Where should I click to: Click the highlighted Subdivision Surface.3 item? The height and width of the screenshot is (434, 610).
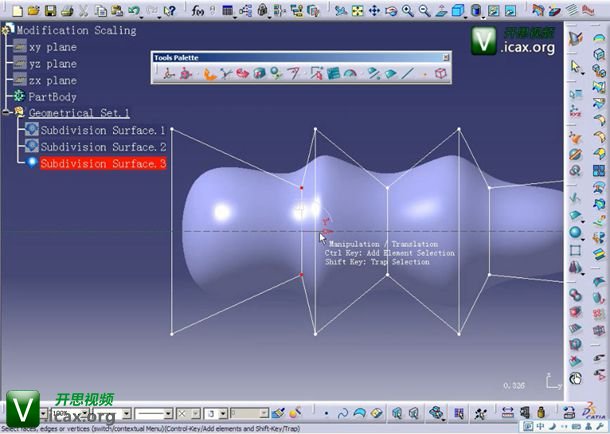point(102,163)
